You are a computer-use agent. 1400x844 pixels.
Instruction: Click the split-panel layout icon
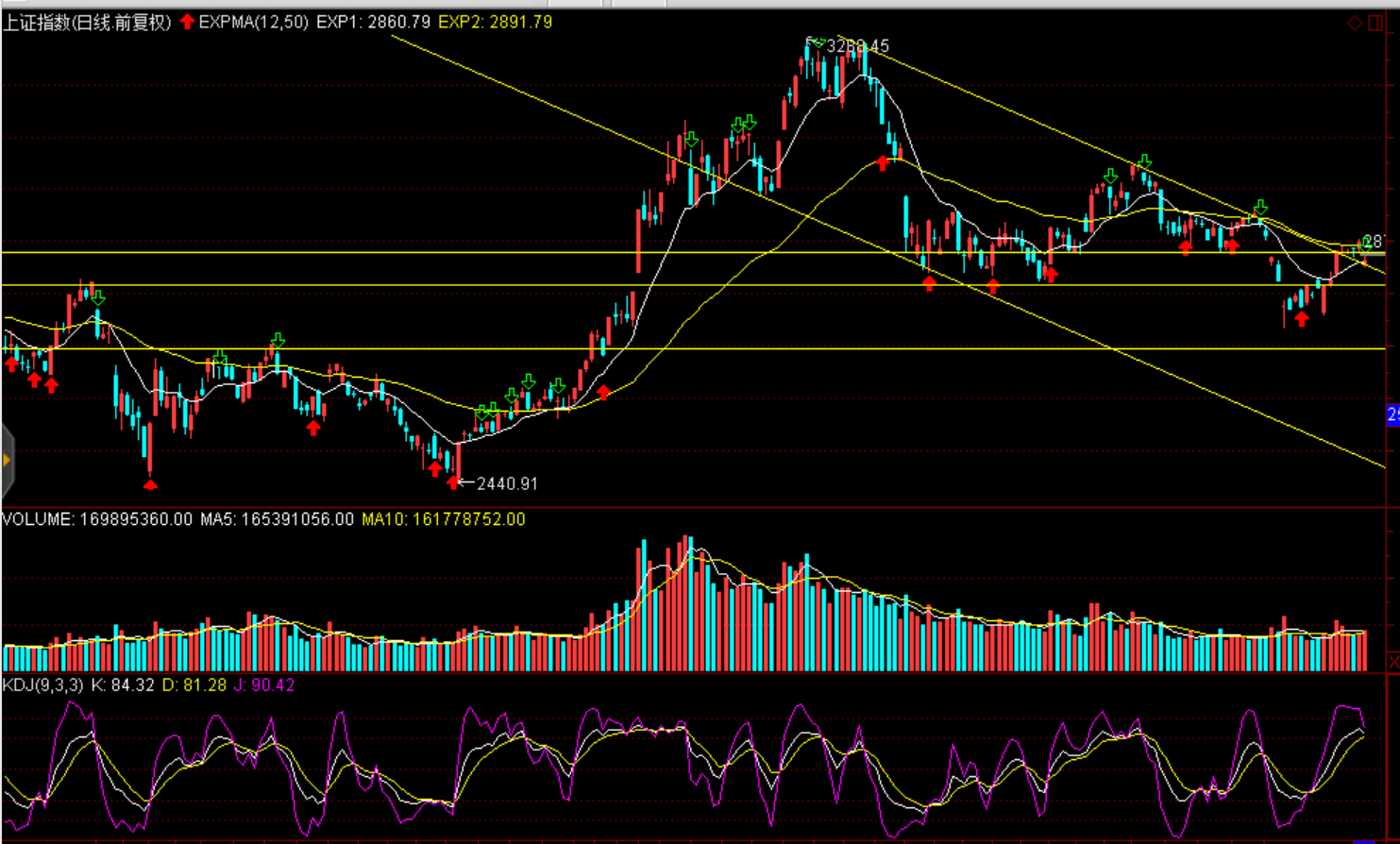1375,23
